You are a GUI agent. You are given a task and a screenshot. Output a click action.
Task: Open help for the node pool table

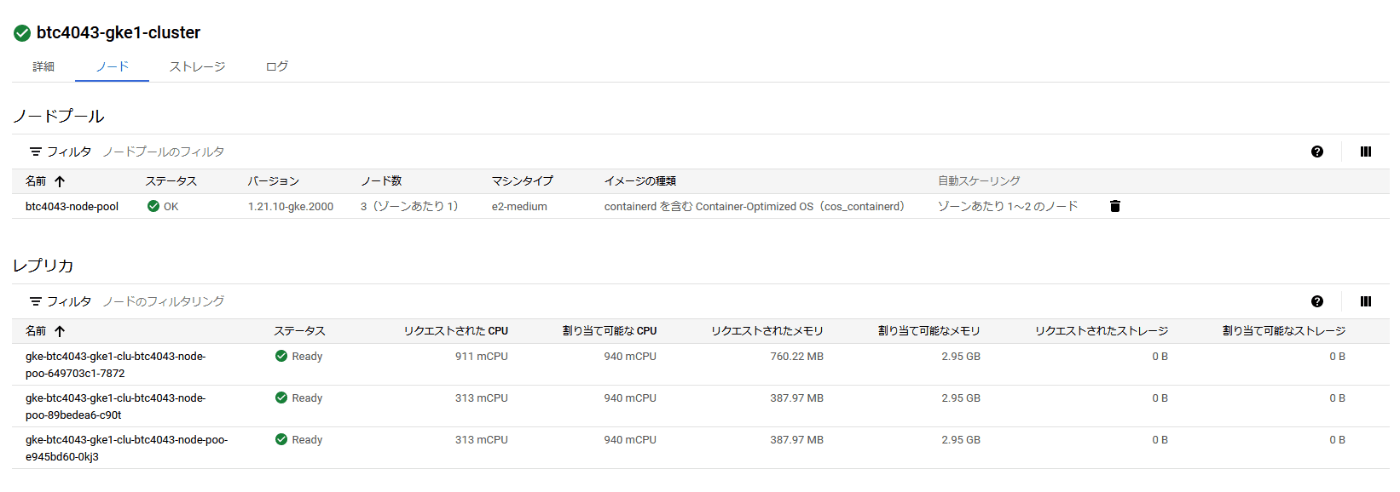point(1317,152)
